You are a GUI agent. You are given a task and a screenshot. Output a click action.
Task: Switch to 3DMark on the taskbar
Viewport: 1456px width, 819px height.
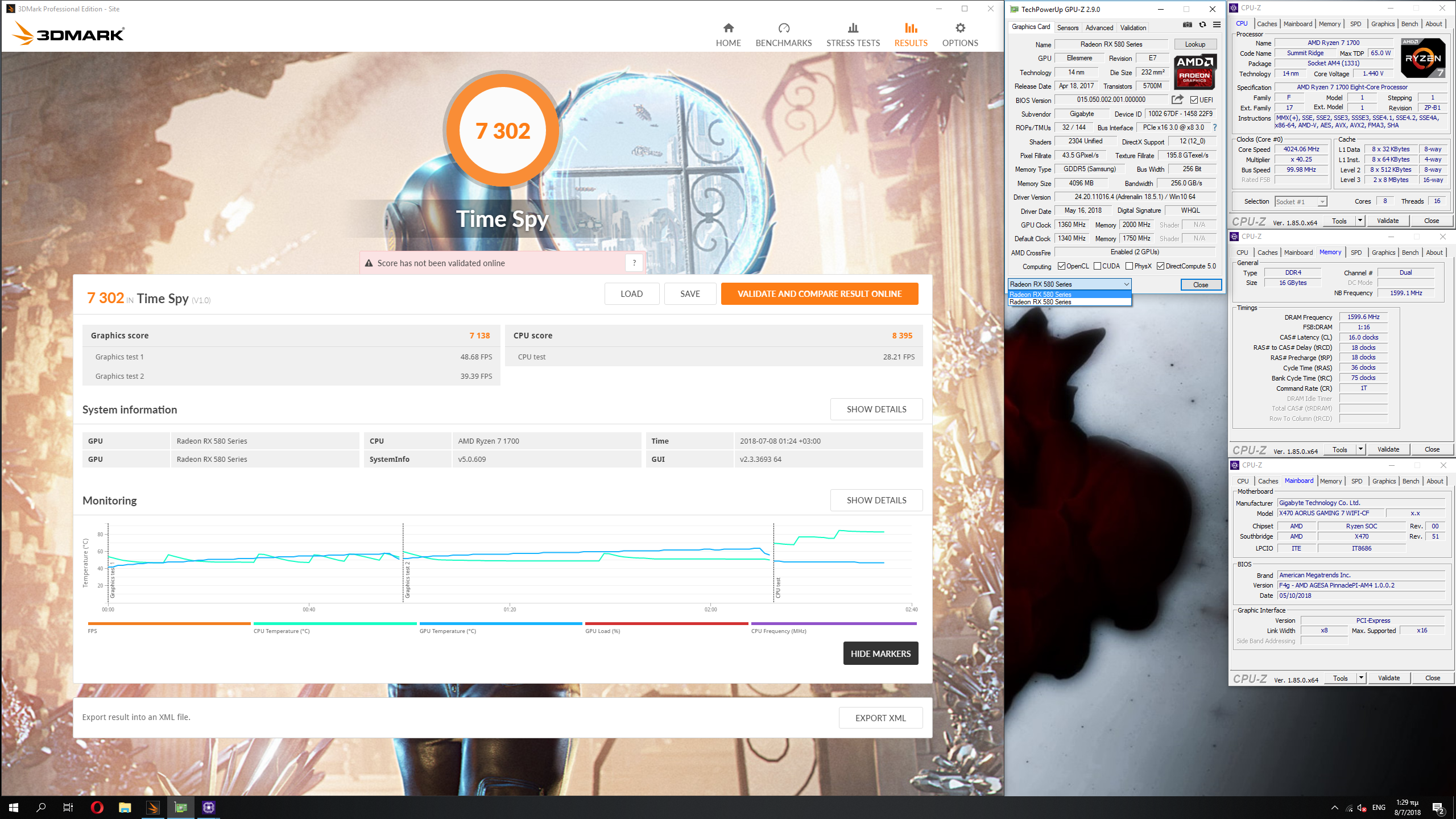[152, 807]
